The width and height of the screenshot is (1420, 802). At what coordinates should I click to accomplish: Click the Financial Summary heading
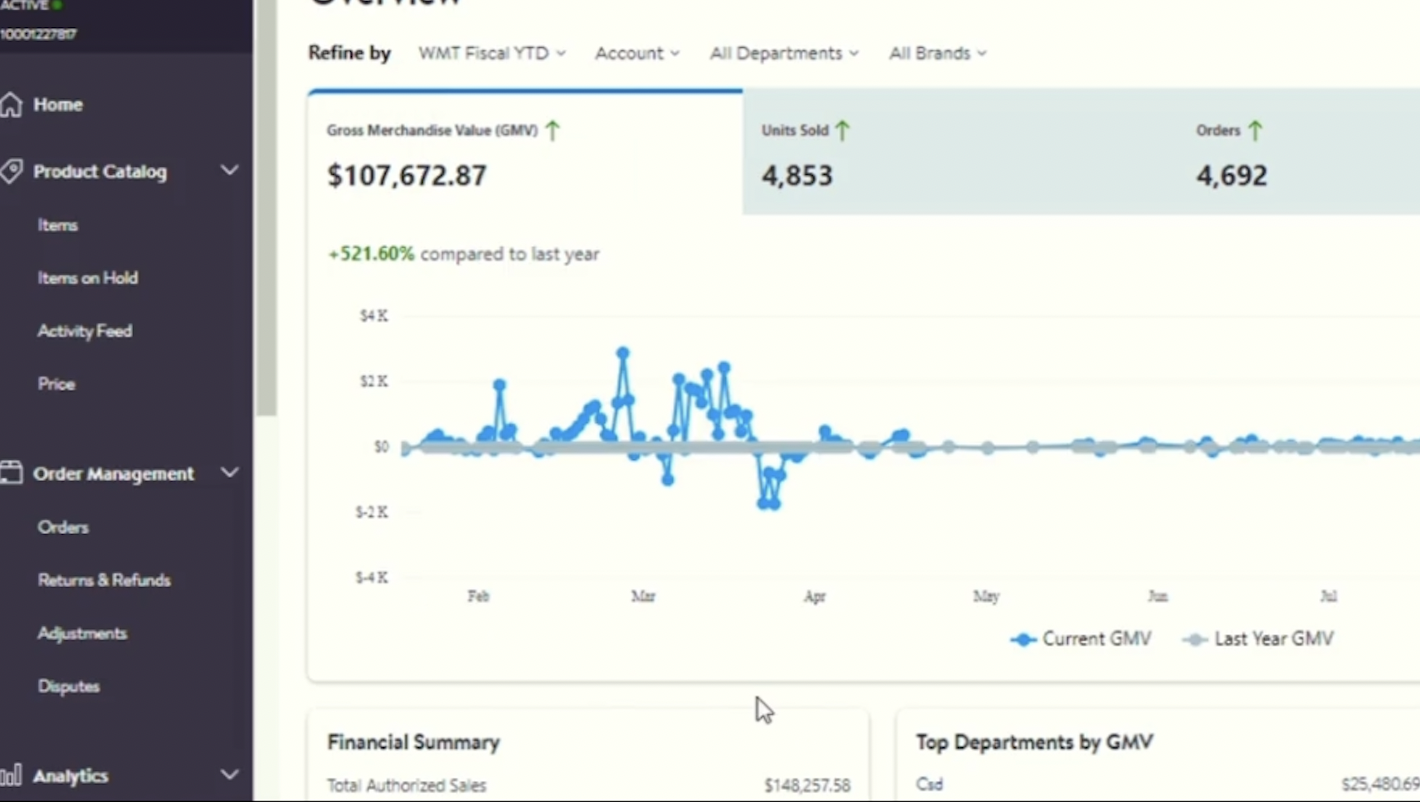413,742
